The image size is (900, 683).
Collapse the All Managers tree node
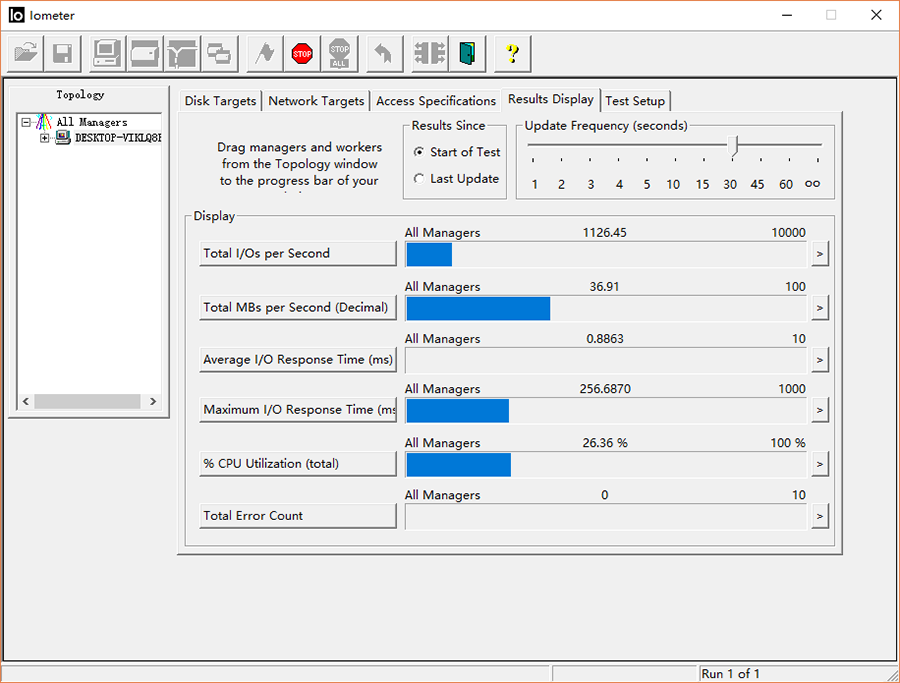[x=27, y=122]
